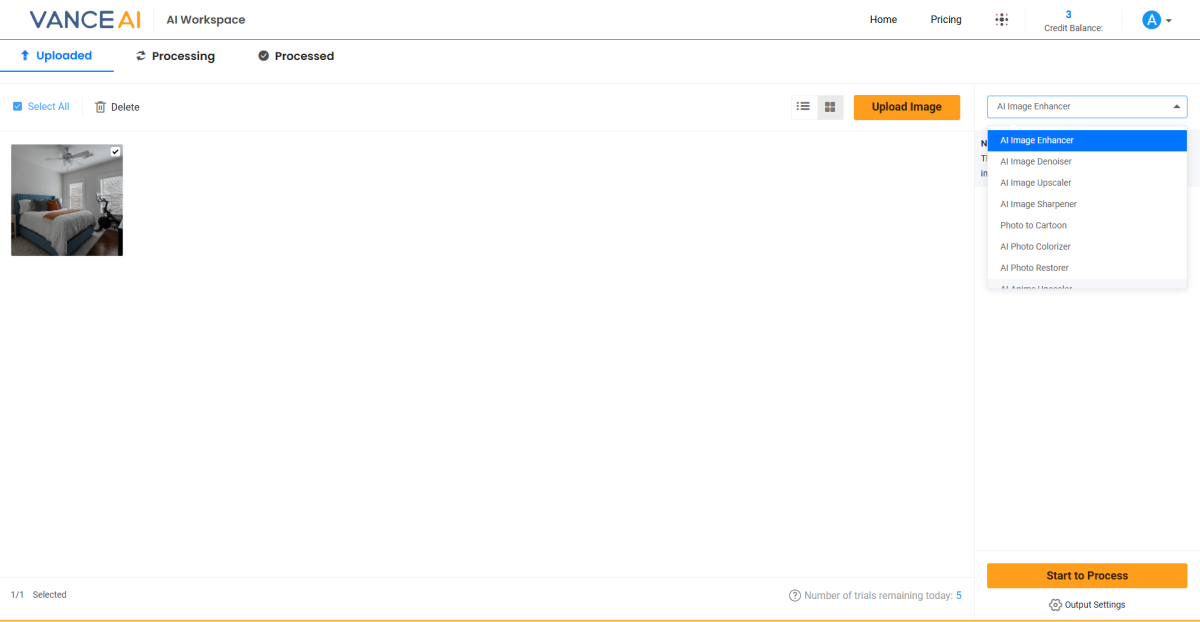Screen dimensions: 1200x622
Task: Uncheck the bedroom image checkbox
Action: point(115,152)
